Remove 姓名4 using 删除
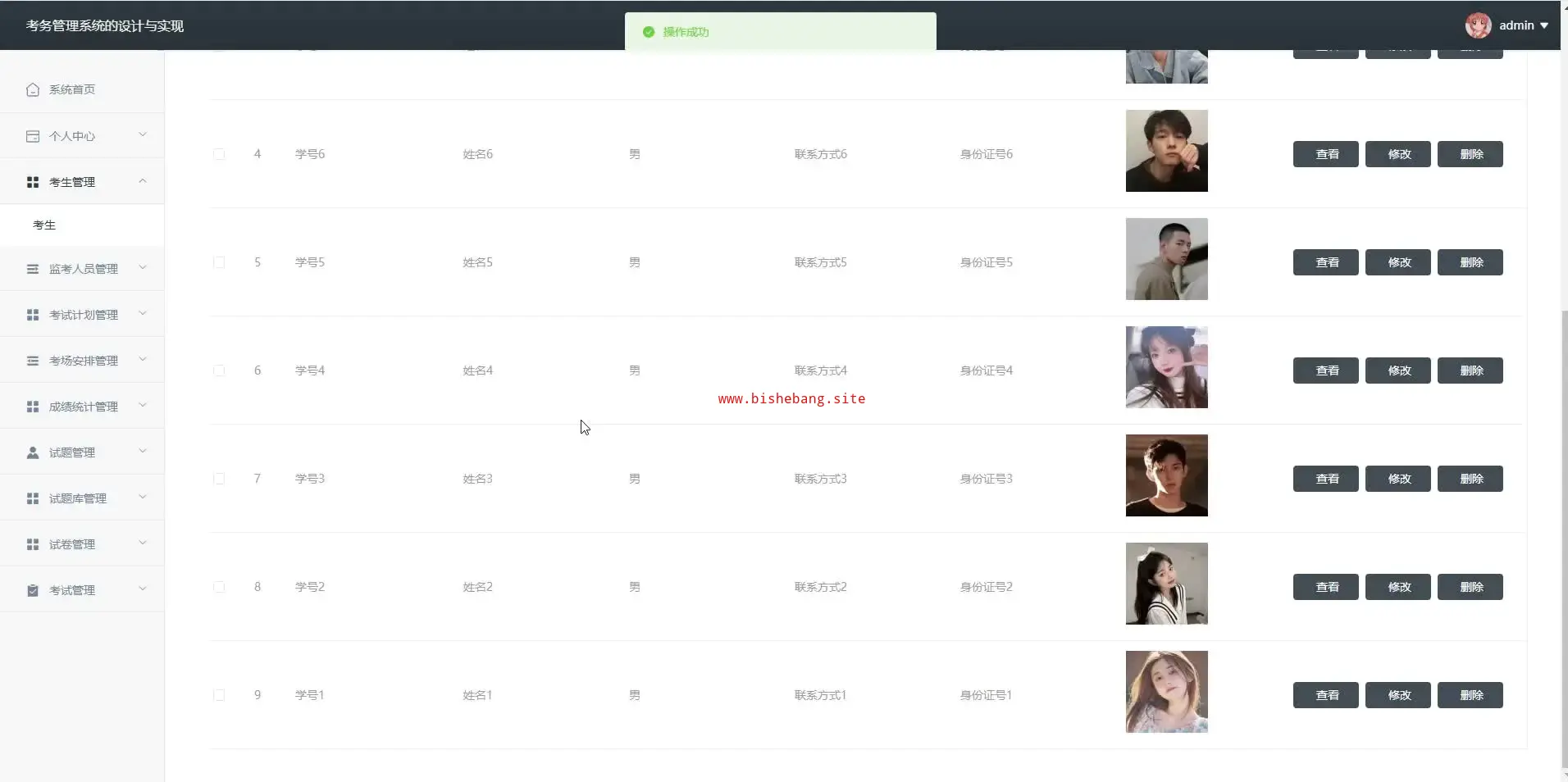Image resolution: width=1568 pixels, height=782 pixels. [x=1470, y=371]
